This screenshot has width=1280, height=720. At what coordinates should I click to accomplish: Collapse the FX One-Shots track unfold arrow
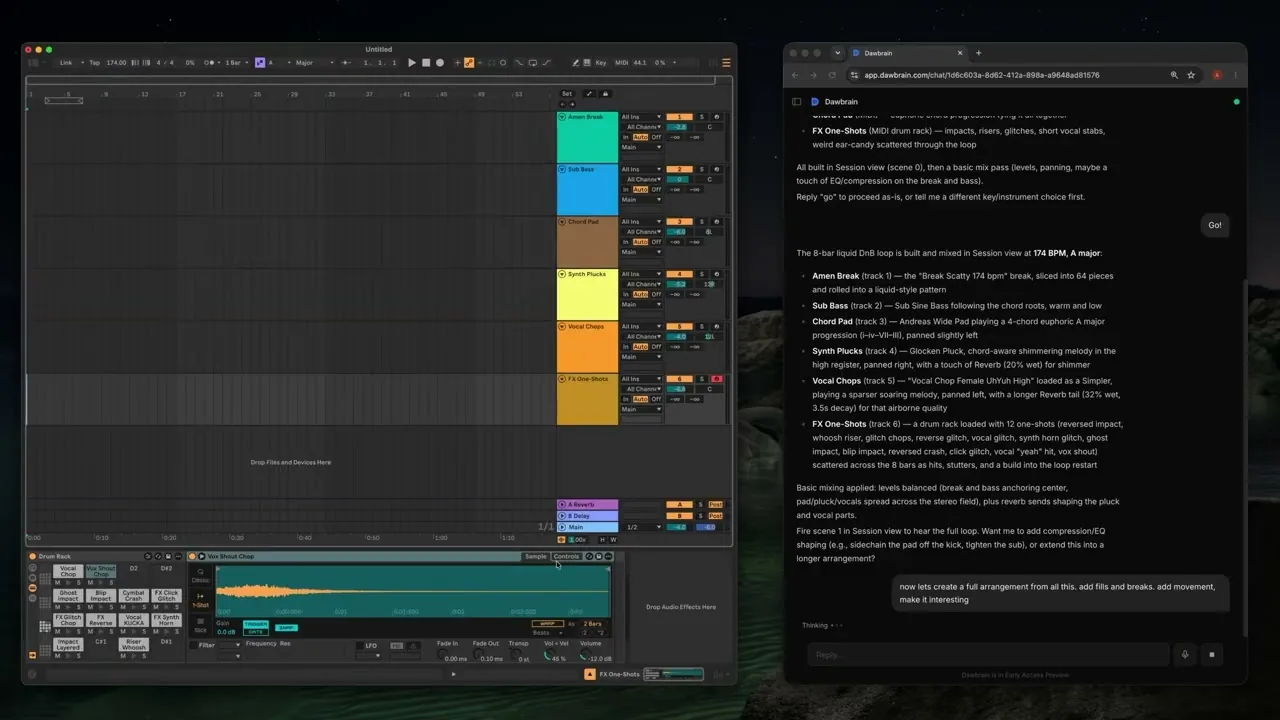[562, 379]
